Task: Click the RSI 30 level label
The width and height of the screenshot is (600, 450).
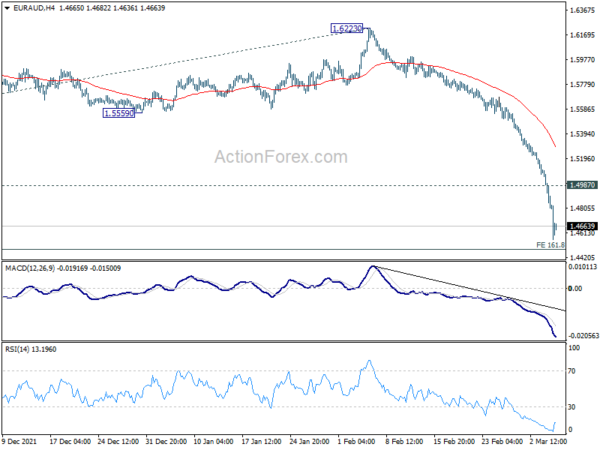Action: [x=572, y=407]
